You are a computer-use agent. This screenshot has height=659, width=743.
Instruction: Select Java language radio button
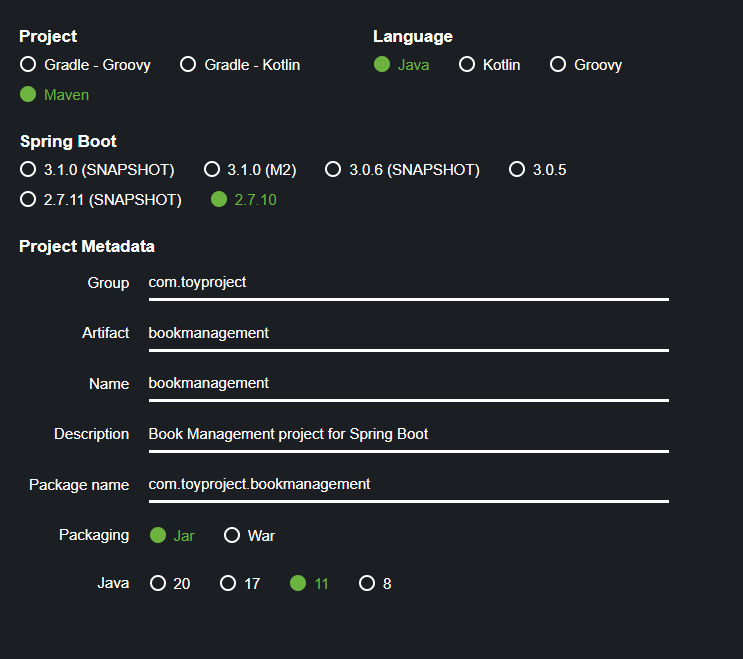(382, 65)
